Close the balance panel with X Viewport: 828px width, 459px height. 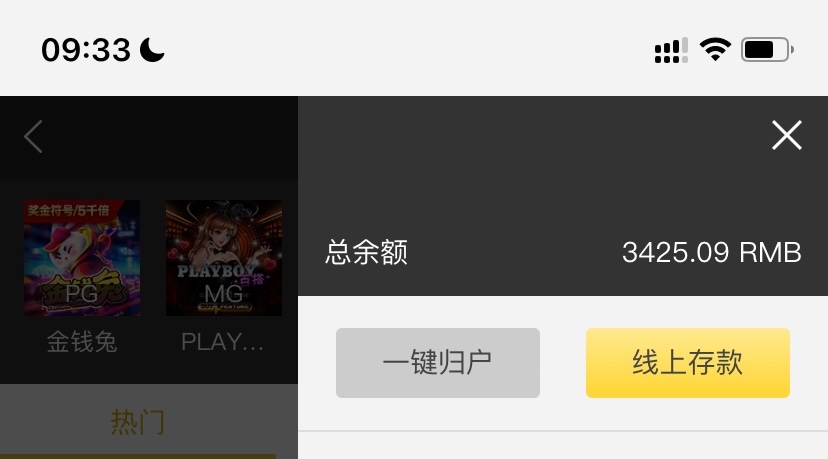[787, 135]
